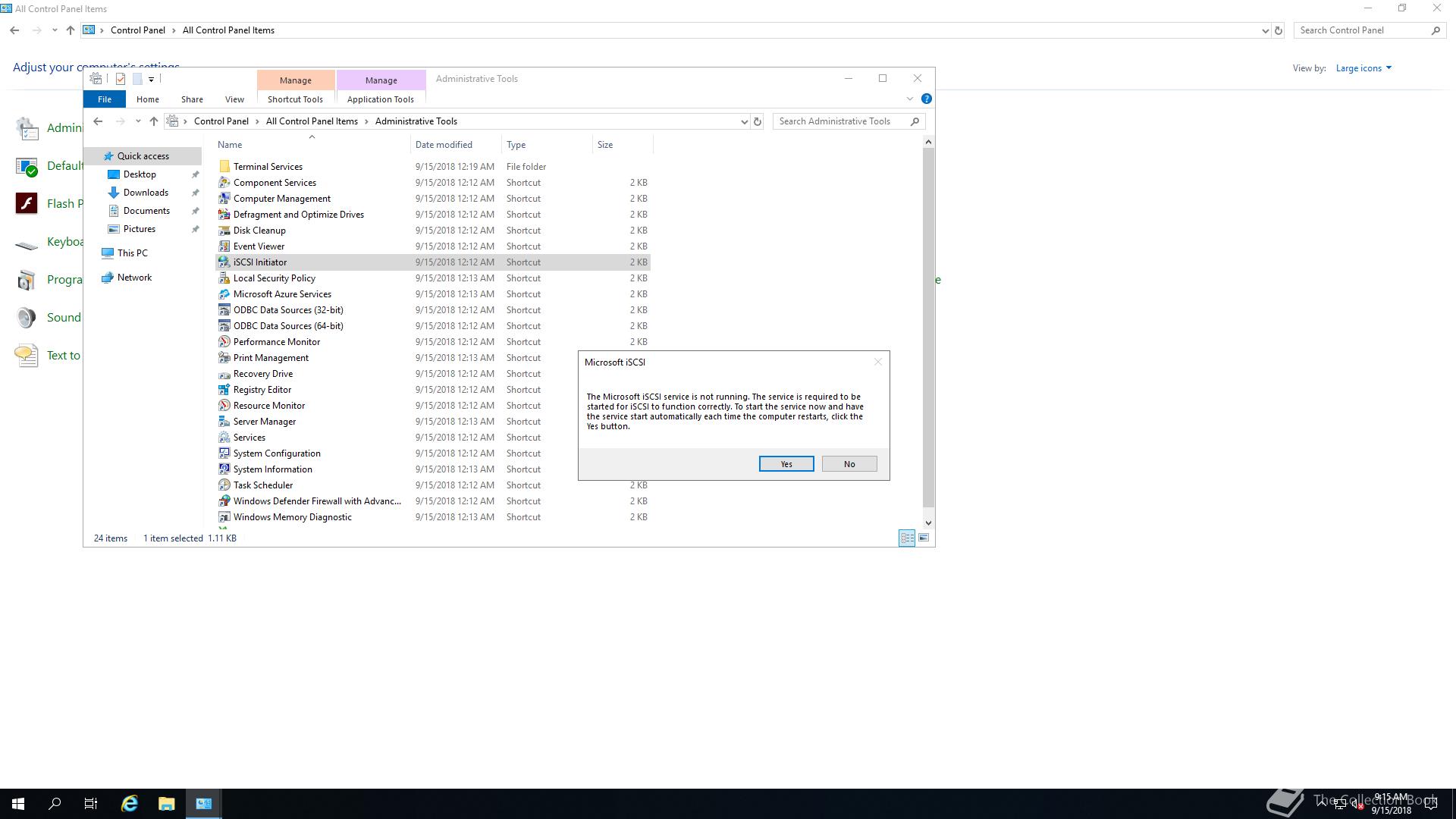
Task: Click All Control Panel Items breadcrumb in Administrative Tools
Action: pyautogui.click(x=312, y=121)
